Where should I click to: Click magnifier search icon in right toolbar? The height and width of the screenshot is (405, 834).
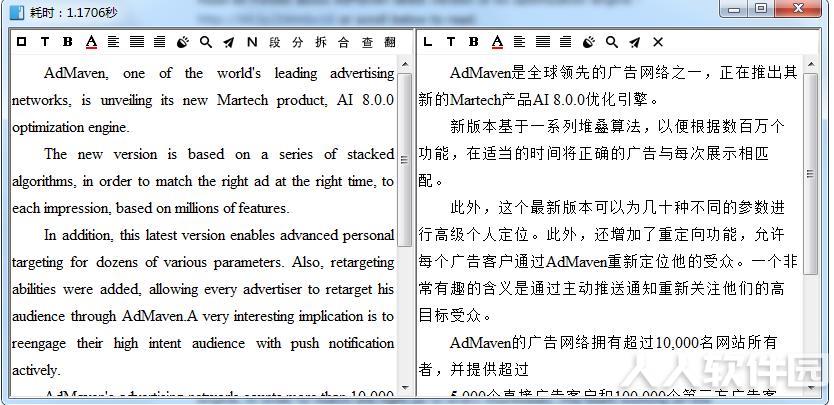tap(612, 42)
